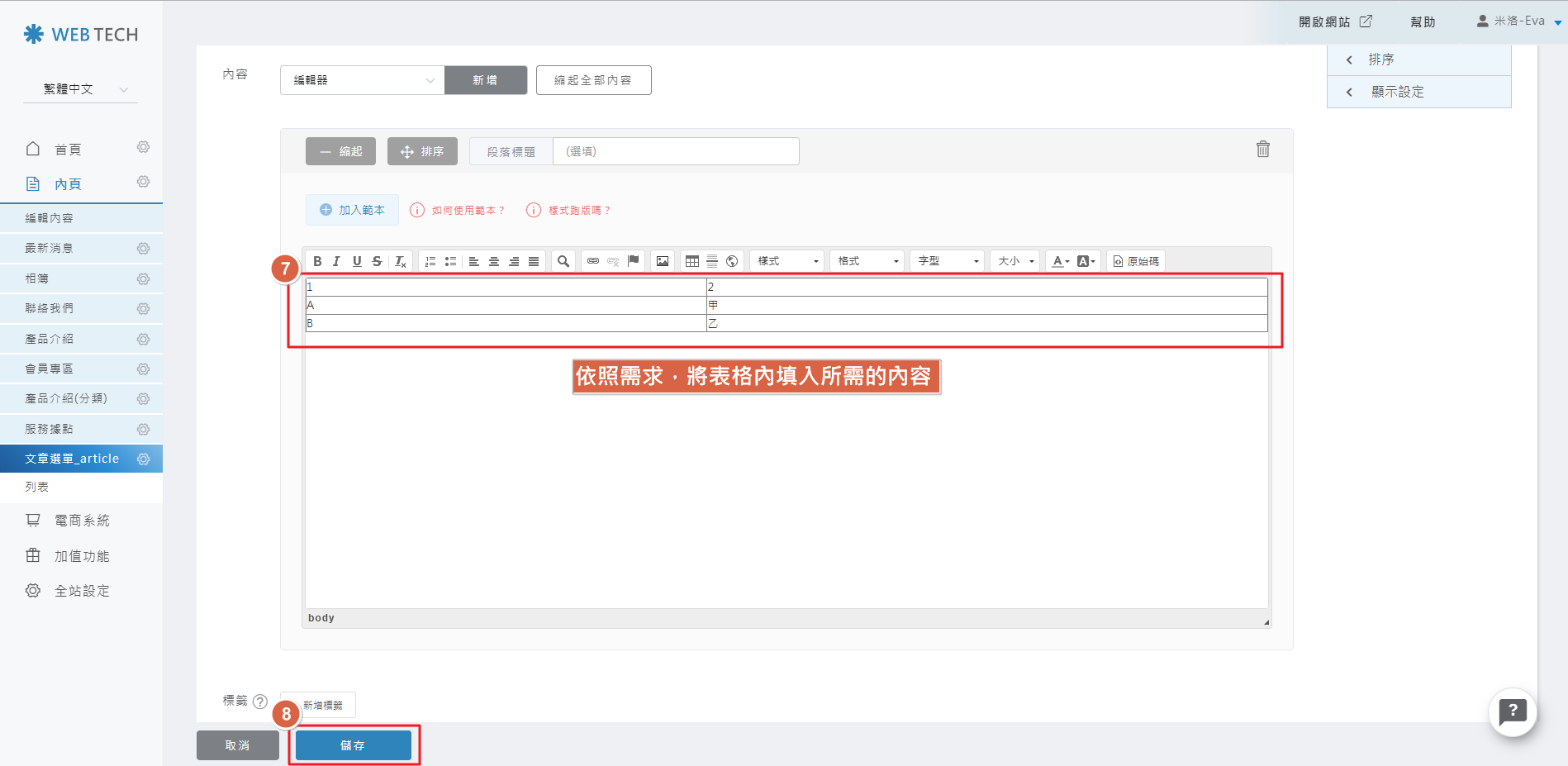Image resolution: width=1568 pixels, height=766 pixels.
Task: Click the insert image icon
Action: click(x=663, y=261)
